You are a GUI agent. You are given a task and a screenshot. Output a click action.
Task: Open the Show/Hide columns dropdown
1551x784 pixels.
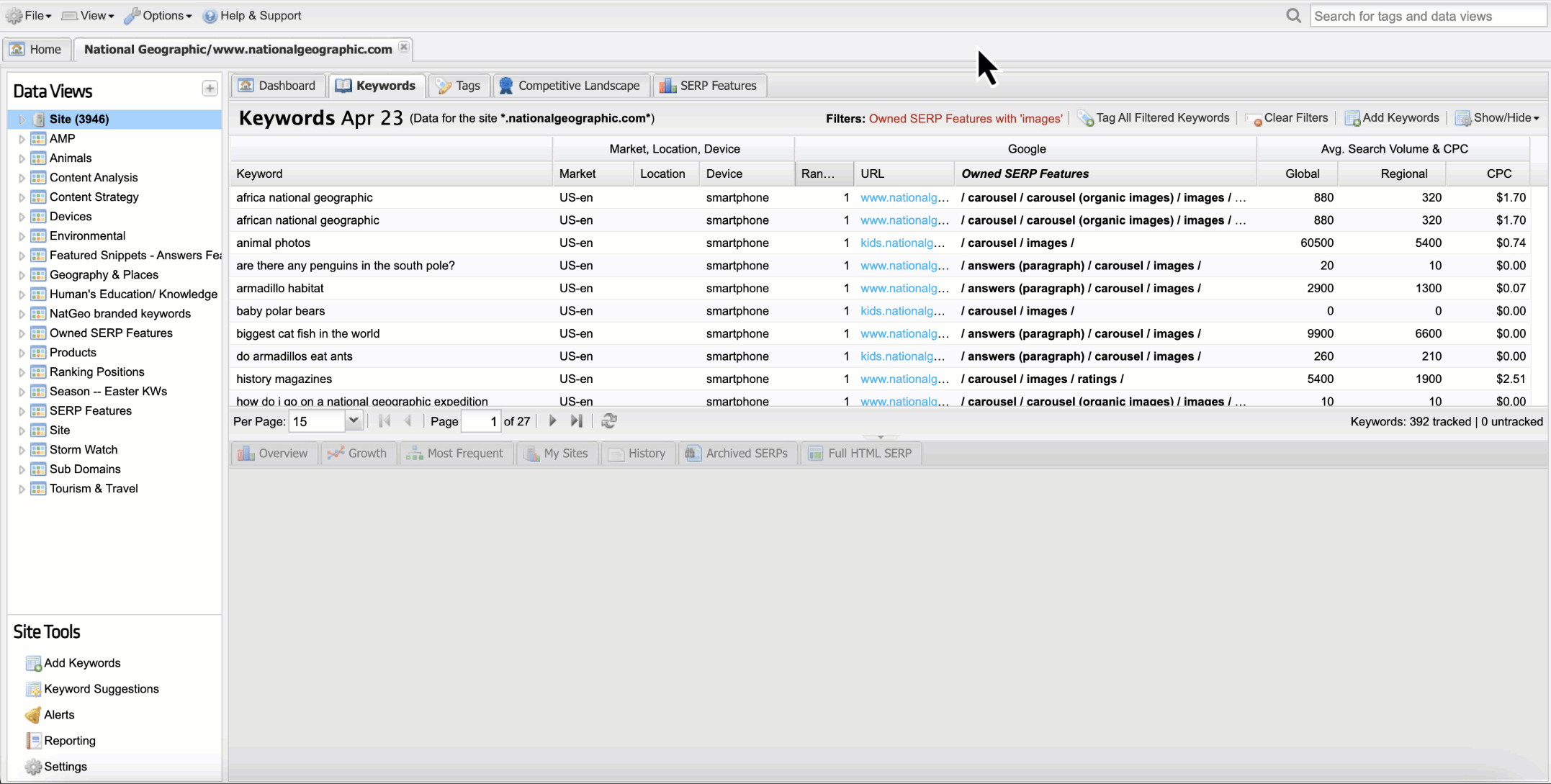[1497, 117]
